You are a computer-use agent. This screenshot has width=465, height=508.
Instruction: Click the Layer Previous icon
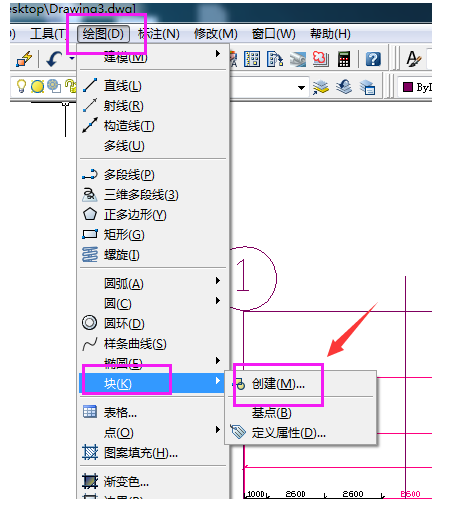pos(344,87)
